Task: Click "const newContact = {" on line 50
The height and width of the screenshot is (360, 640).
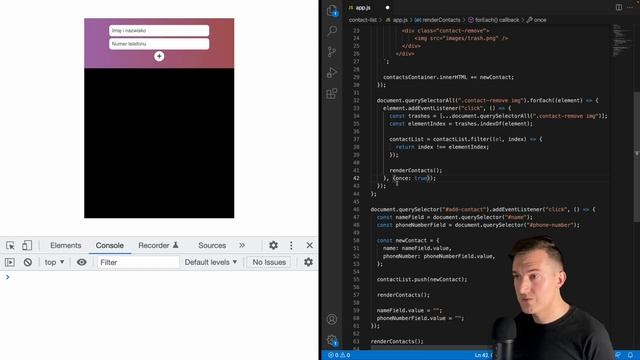Action: (408, 241)
